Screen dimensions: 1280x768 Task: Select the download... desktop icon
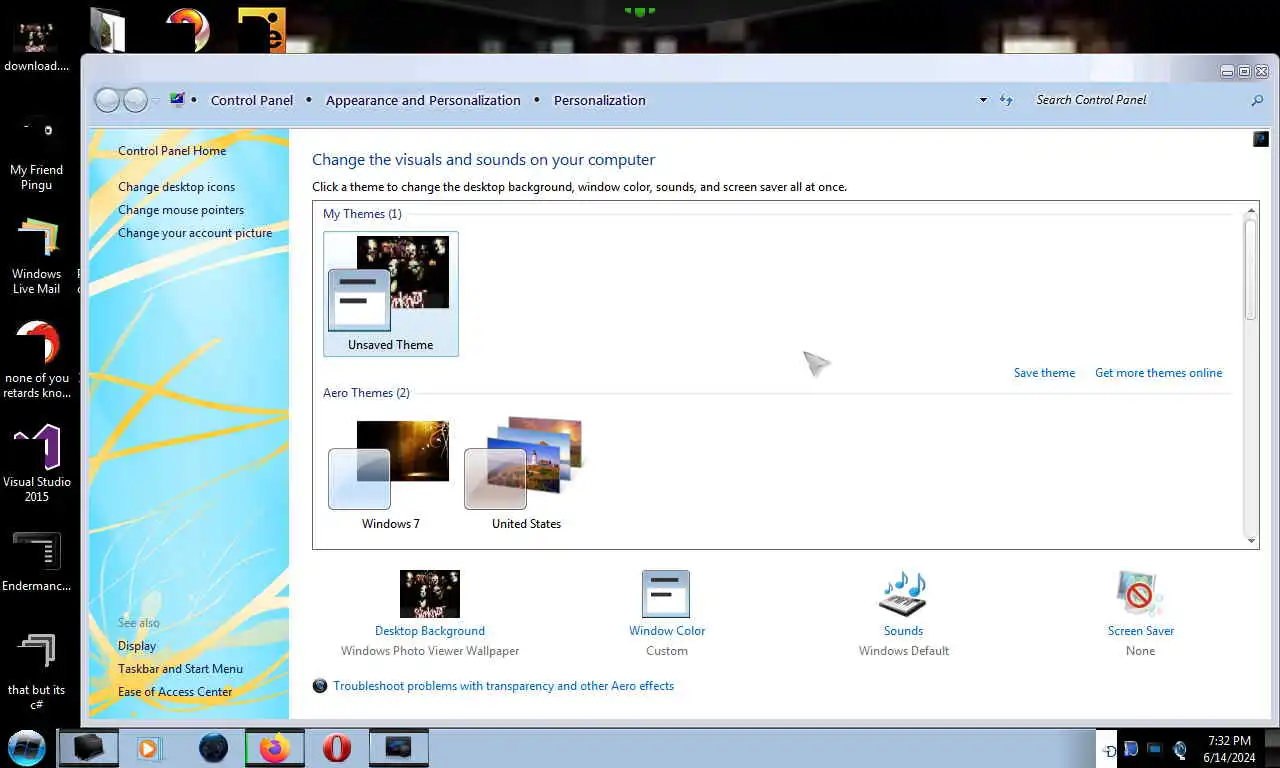point(36,46)
